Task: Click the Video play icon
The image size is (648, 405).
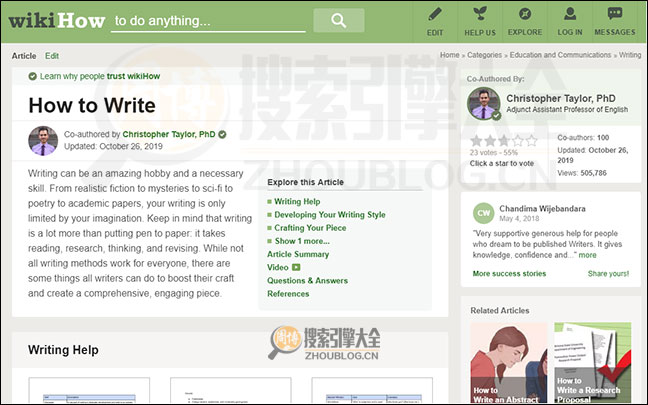Action: [296, 268]
